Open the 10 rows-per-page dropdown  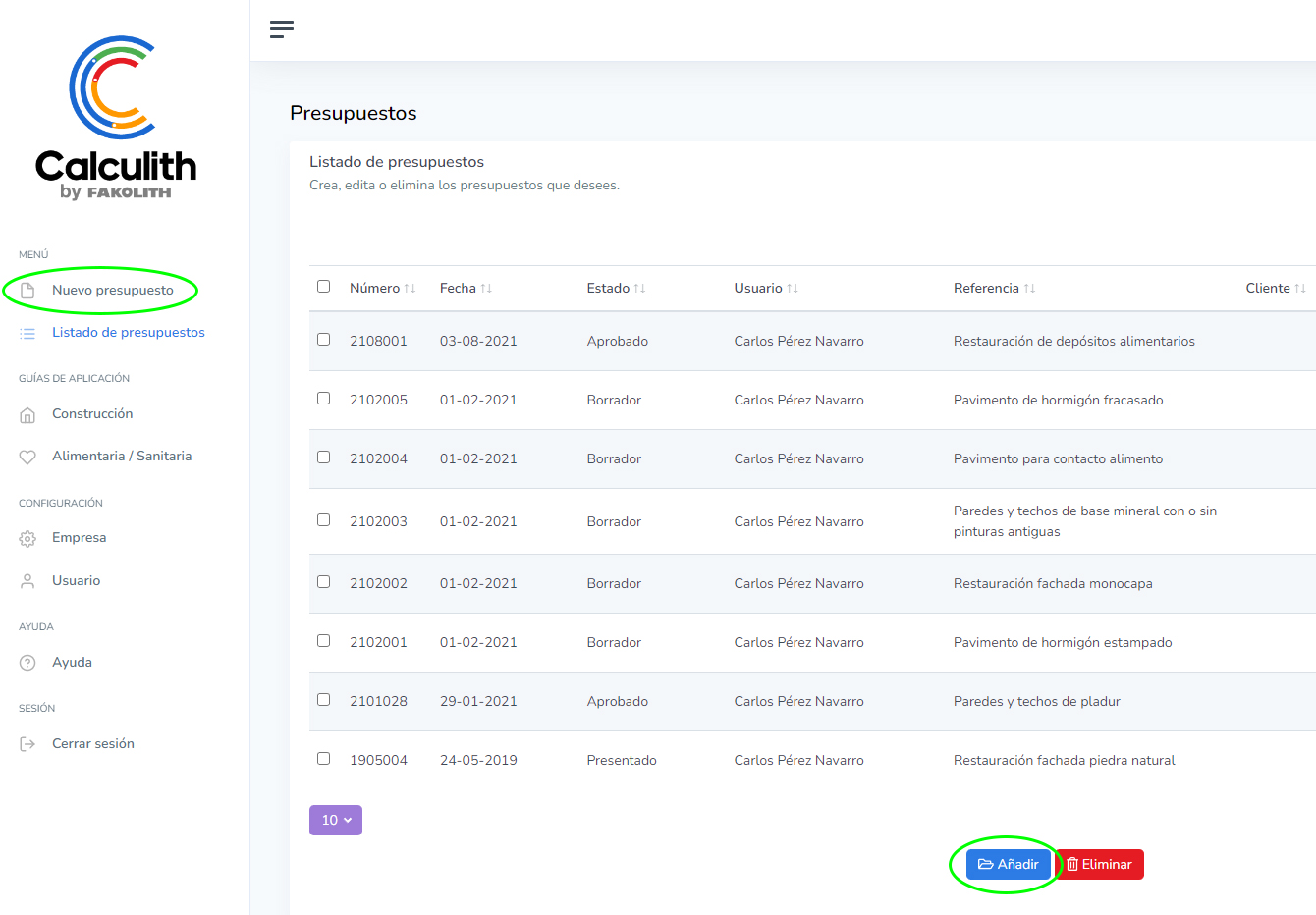pyautogui.click(x=336, y=820)
